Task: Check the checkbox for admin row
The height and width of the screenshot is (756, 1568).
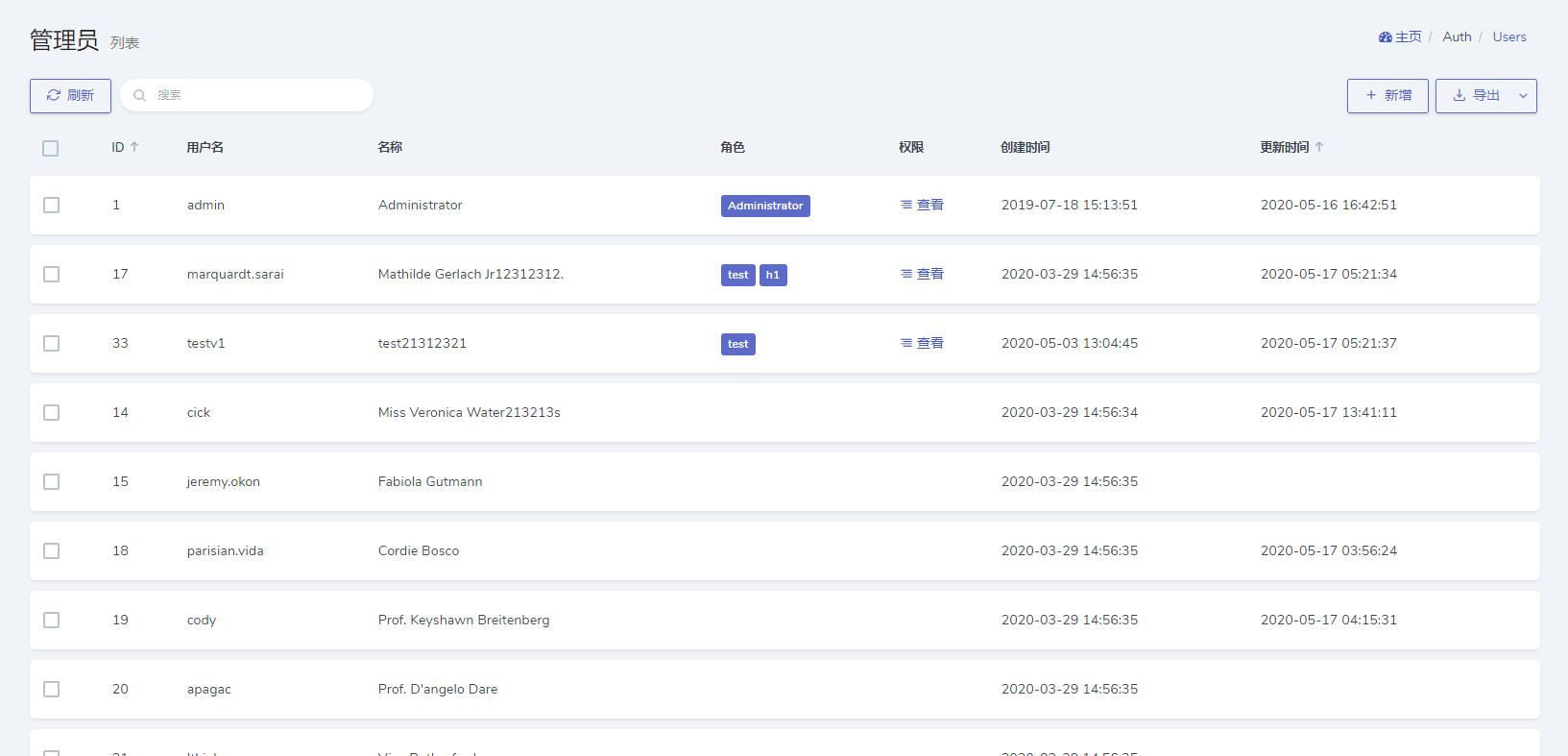Action: point(52,206)
